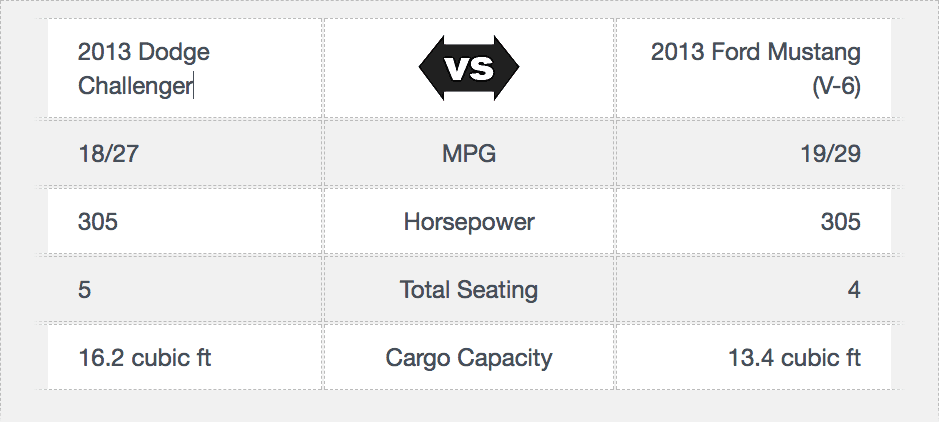Place cursor in the word Challenger
Screen dimensions: 941x424
tap(135, 86)
